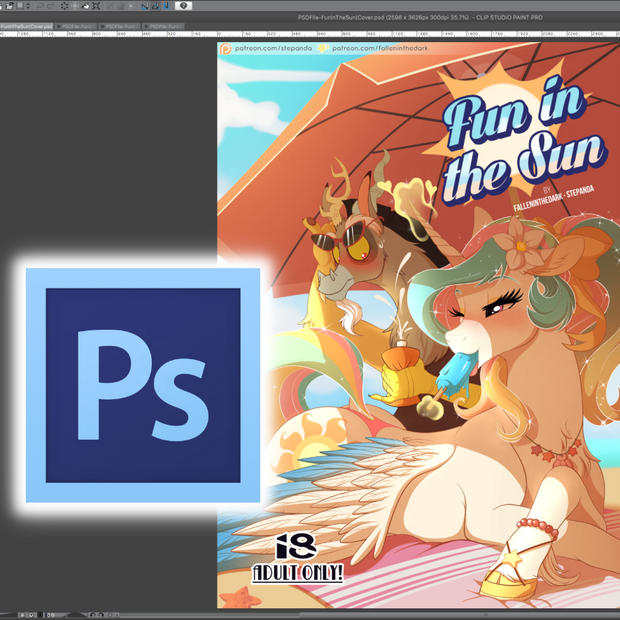Switch to the FunInTheSun|Cover.psd tab
Screen dimensions: 620x620
(26, 26)
